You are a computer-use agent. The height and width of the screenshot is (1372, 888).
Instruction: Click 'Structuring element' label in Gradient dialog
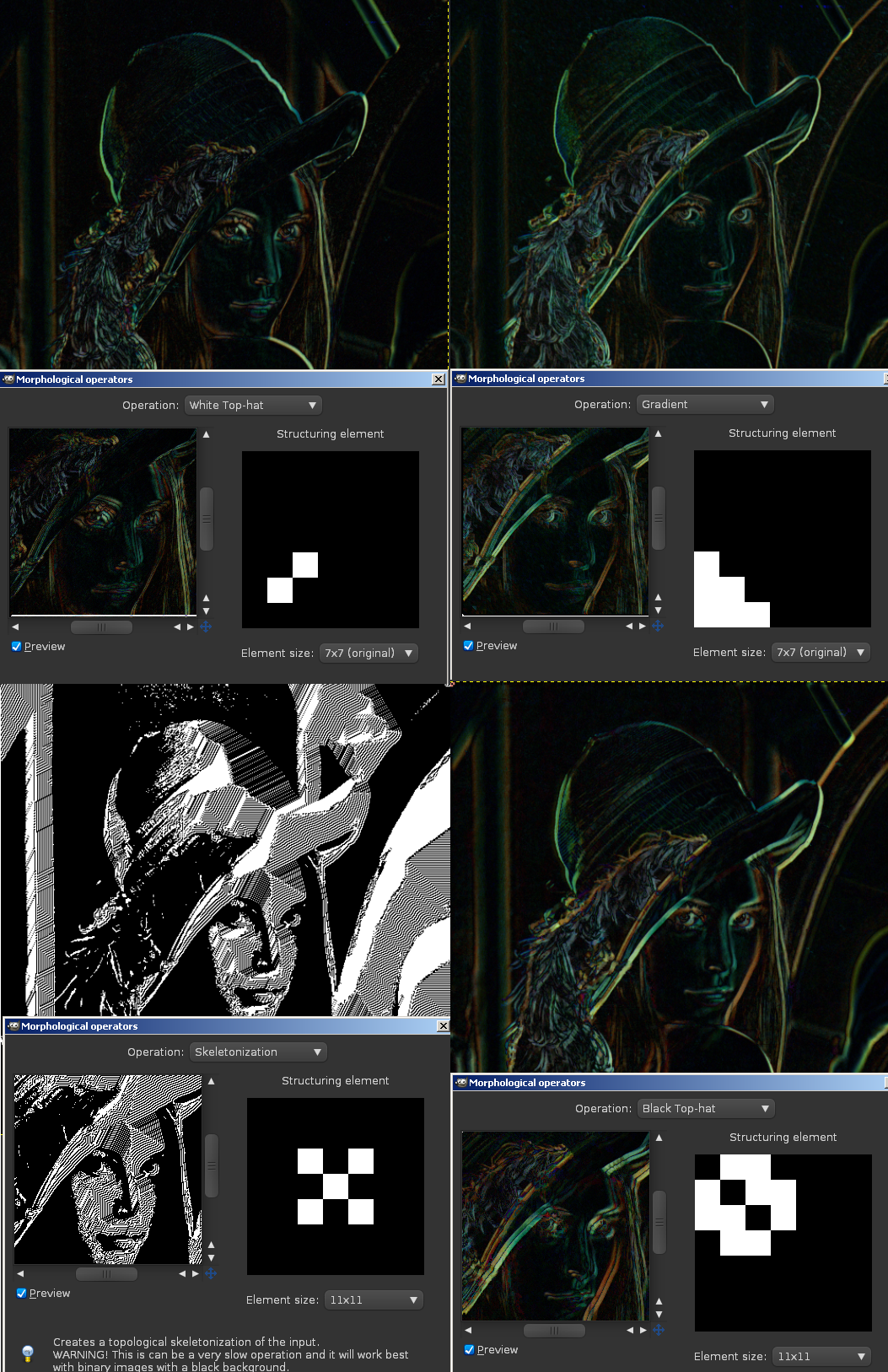point(783,433)
